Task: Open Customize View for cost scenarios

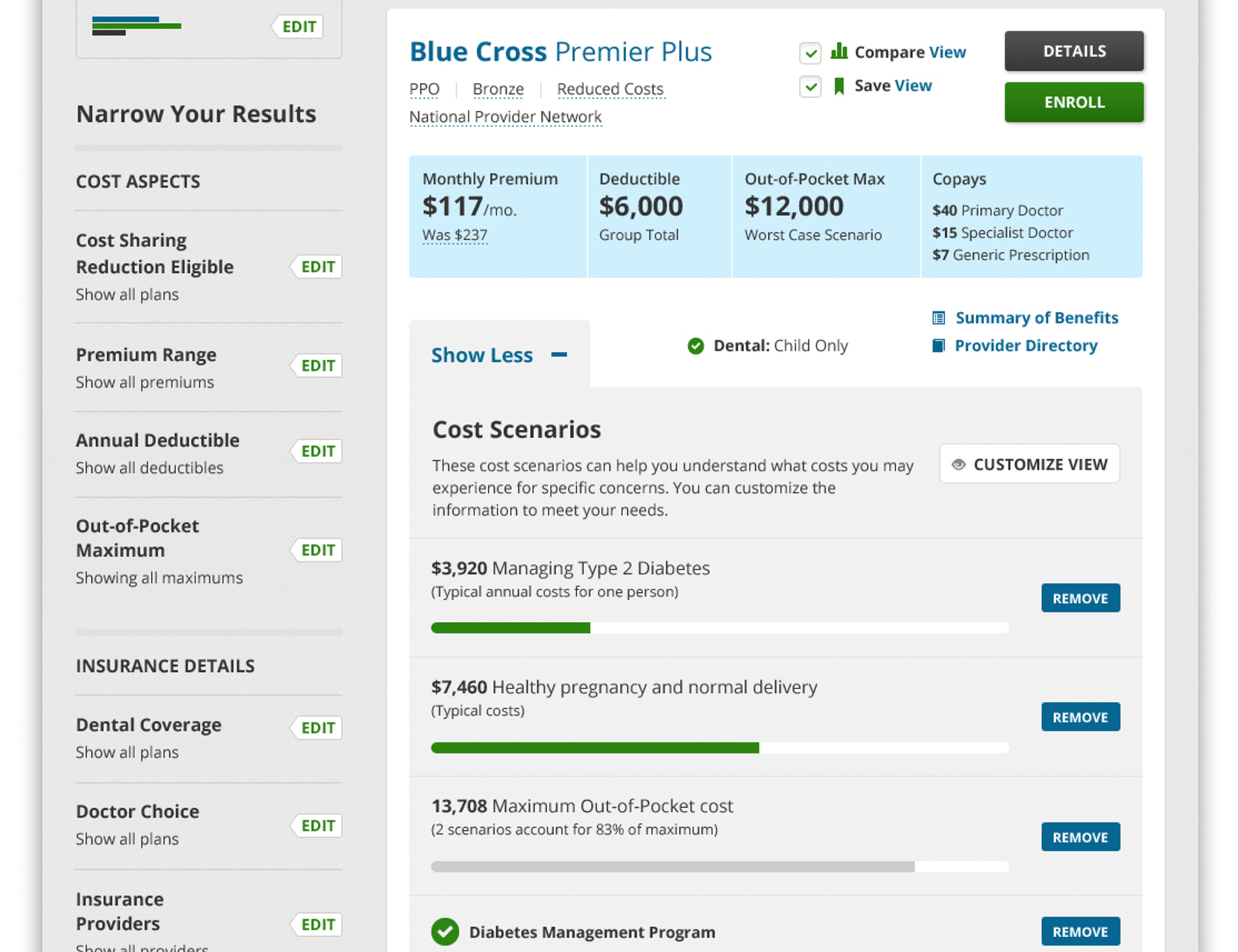Action: point(1029,463)
